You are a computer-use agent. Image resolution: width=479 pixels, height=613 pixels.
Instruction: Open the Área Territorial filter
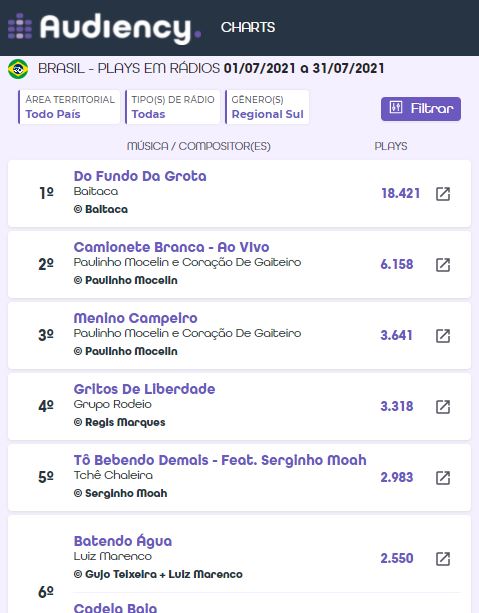69,107
